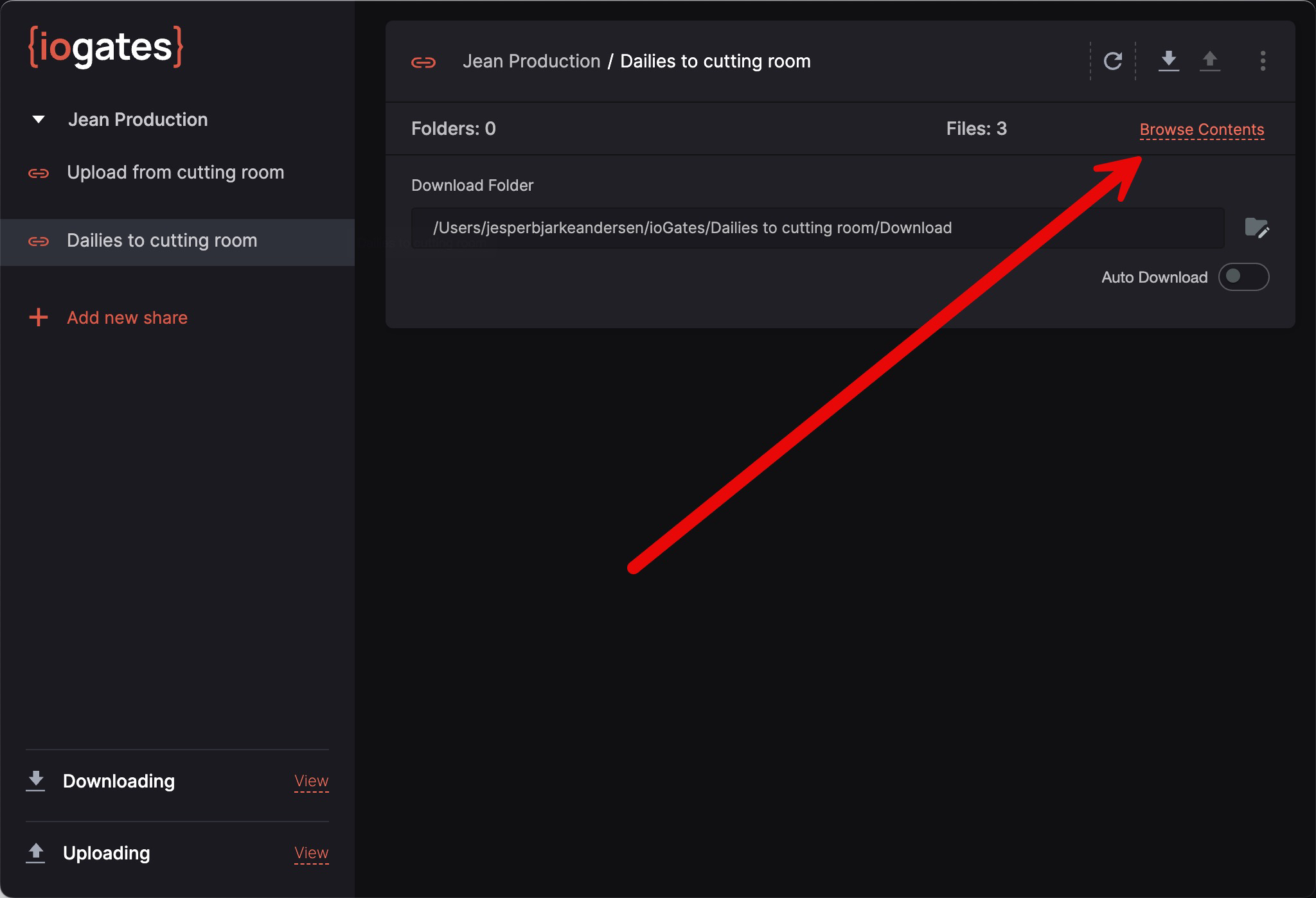Select Upload from cutting room share
This screenshot has width=1316, height=898.
coord(175,172)
